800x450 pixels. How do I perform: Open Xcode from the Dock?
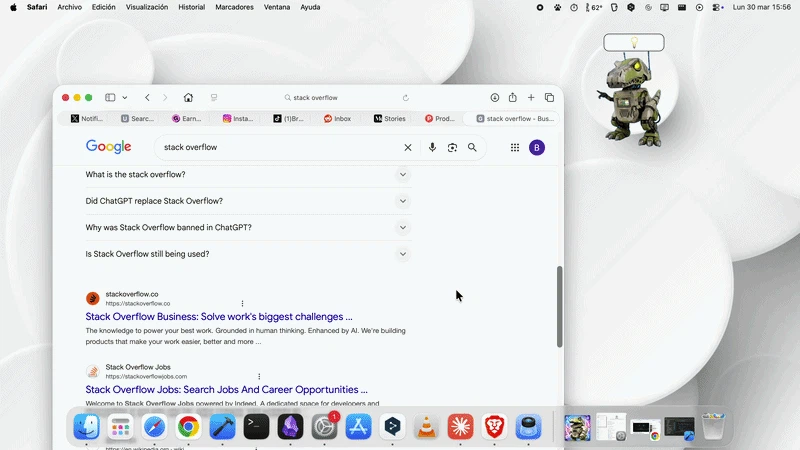click(x=222, y=426)
